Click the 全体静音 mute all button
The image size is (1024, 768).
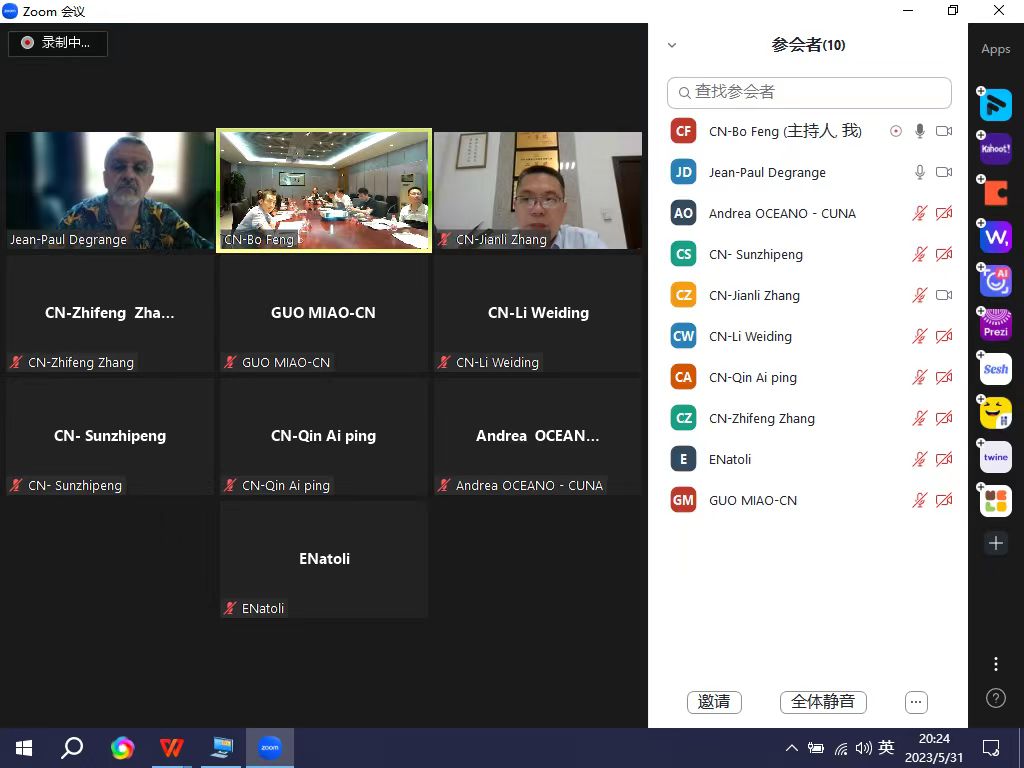pyautogui.click(x=823, y=702)
